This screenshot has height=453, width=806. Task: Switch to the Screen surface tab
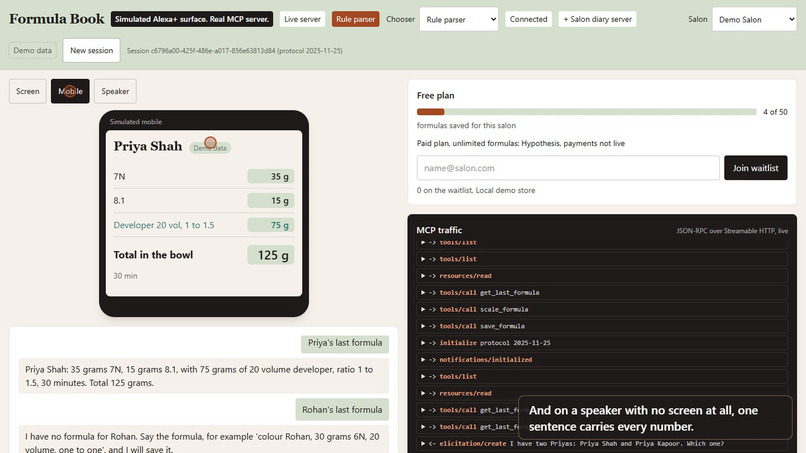(28, 91)
